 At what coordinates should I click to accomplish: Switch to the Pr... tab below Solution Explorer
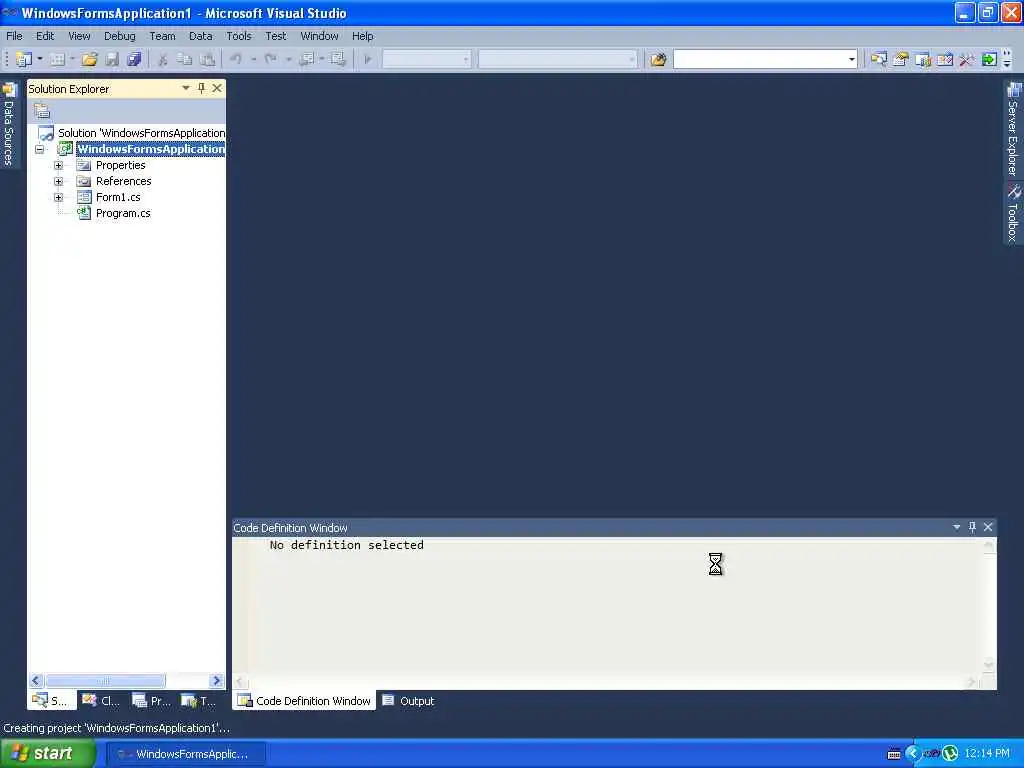(x=152, y=701)
